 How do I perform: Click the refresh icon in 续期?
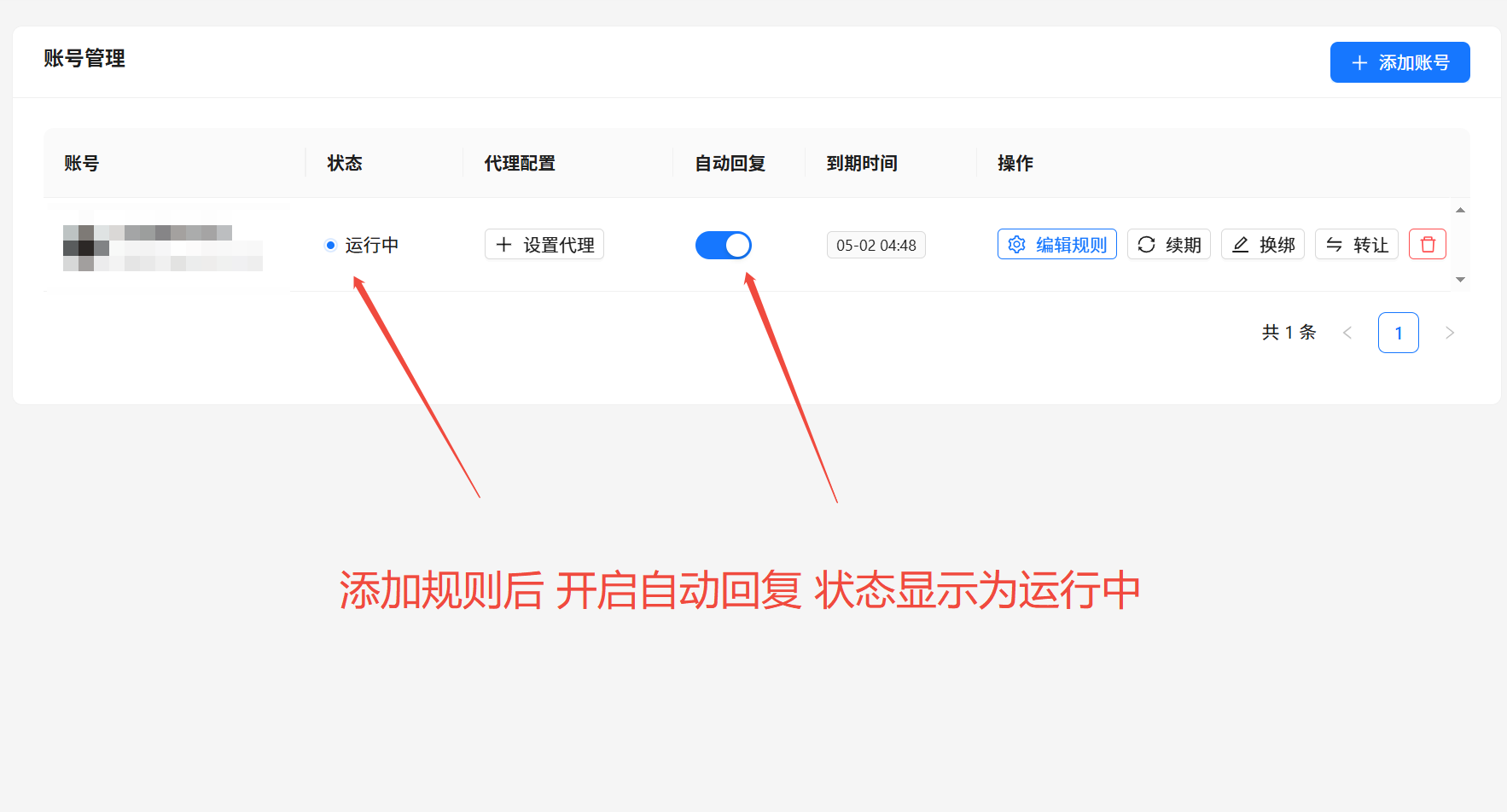1146,245
